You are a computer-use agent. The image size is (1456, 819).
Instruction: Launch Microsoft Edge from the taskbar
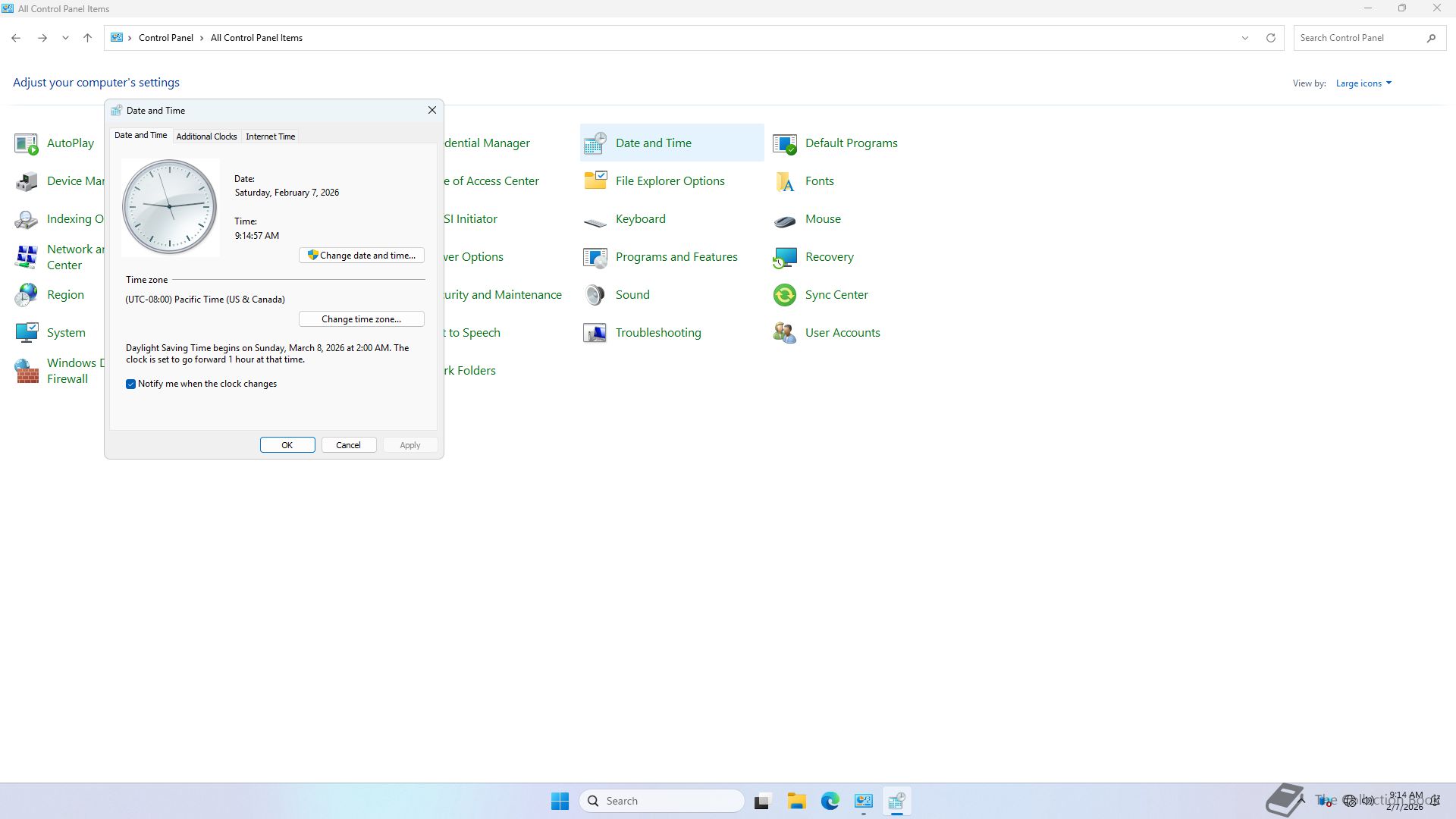pyautogui.click(x=830, y=801)
